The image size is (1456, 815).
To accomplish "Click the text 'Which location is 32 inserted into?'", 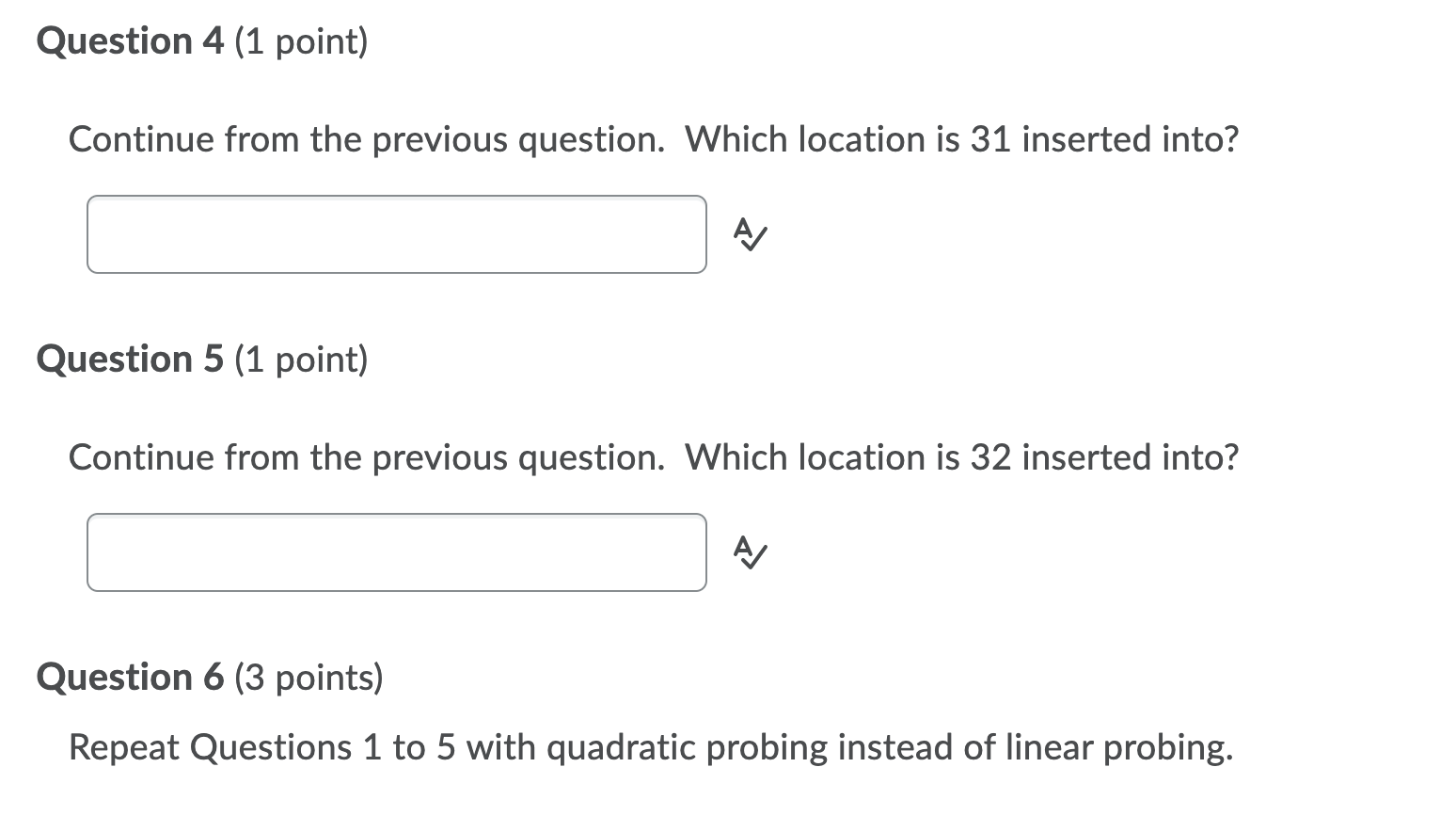I will [962, 458].
